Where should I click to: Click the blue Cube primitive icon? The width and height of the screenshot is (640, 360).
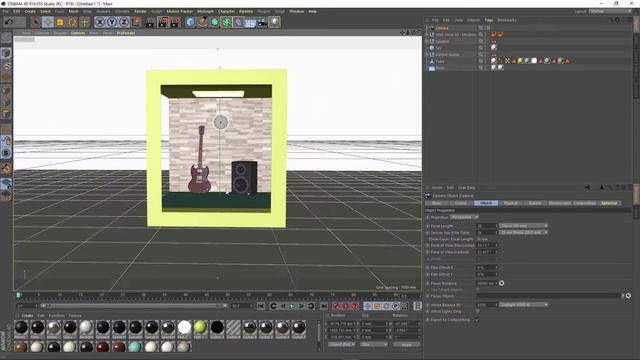point(190,22)
